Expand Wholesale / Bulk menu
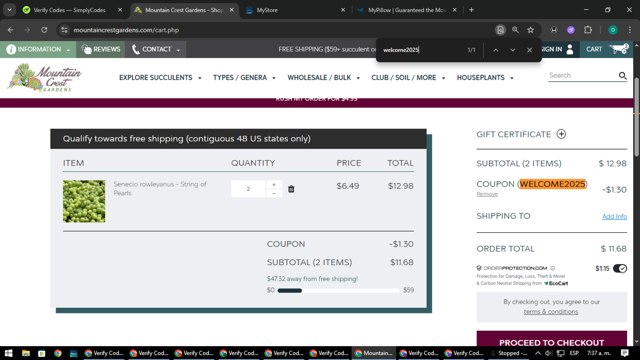 point(323,78)
